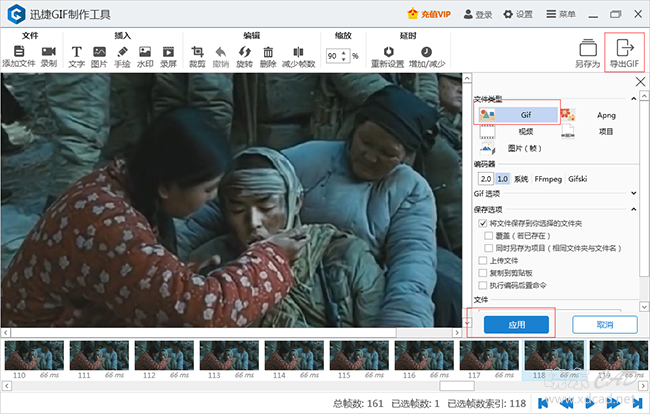Viewport: 650px width, 414px height.
Task: Go to previous frame playback button
Action: pos(566,403)
